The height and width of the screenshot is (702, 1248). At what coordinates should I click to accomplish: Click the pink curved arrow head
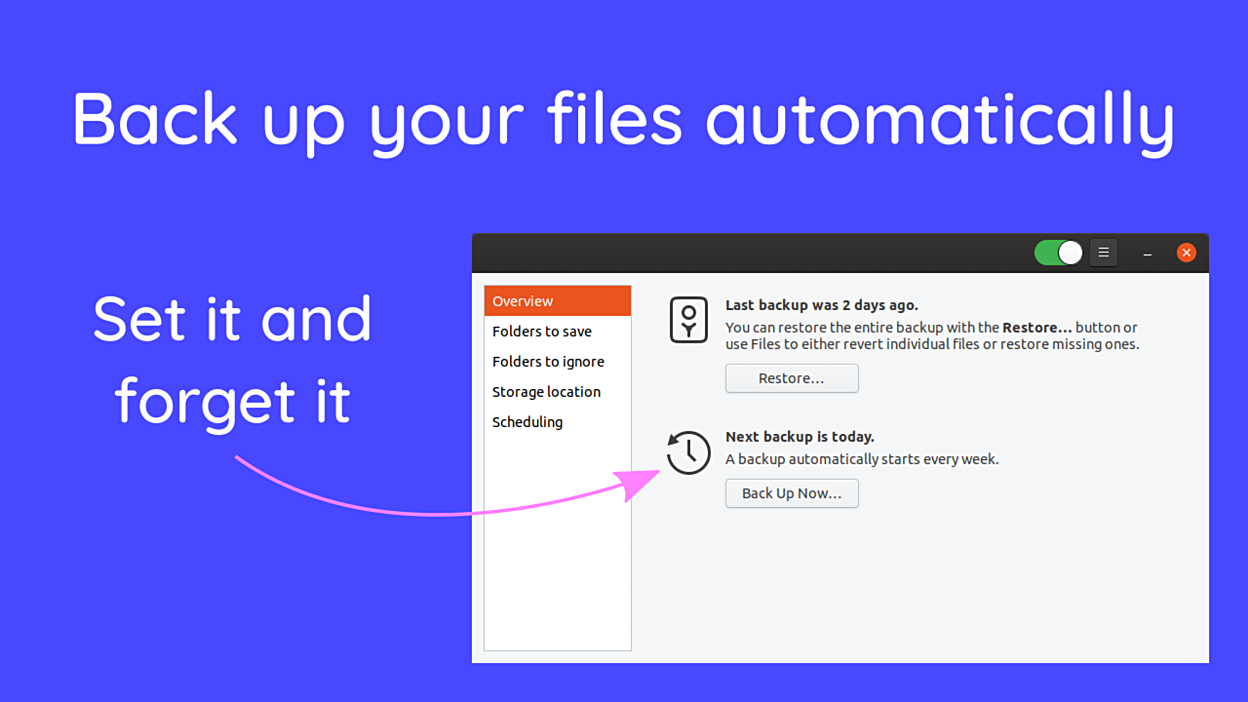640,483
